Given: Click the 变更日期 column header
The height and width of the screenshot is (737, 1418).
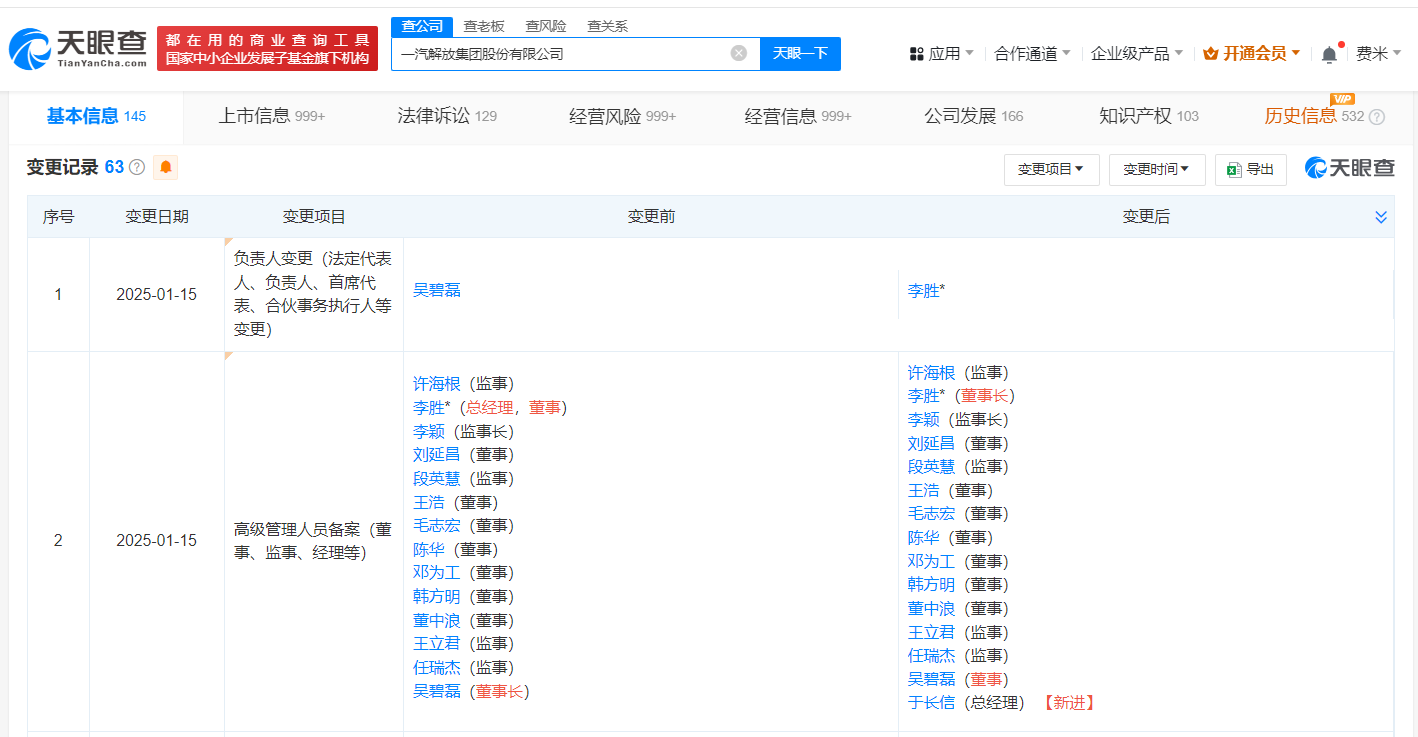Looking at the screenshot, I should 157,217.
